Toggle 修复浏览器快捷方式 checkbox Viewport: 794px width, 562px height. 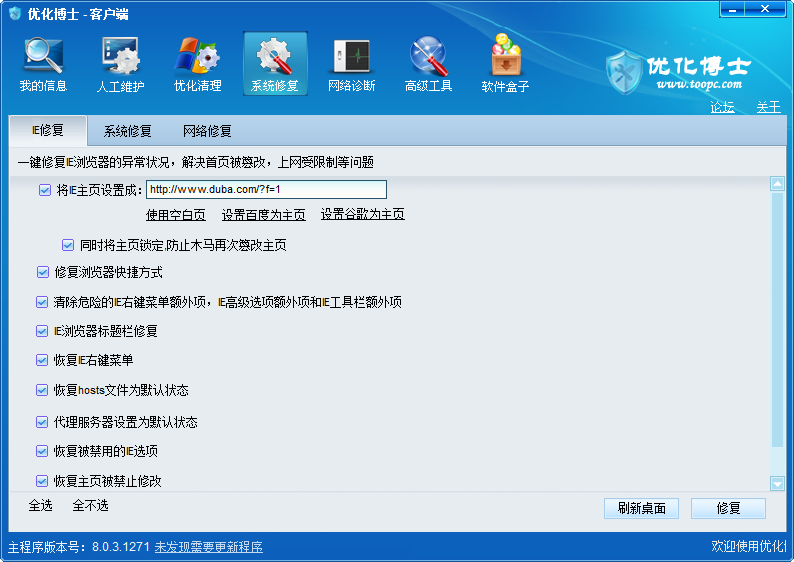coord(43,272)
